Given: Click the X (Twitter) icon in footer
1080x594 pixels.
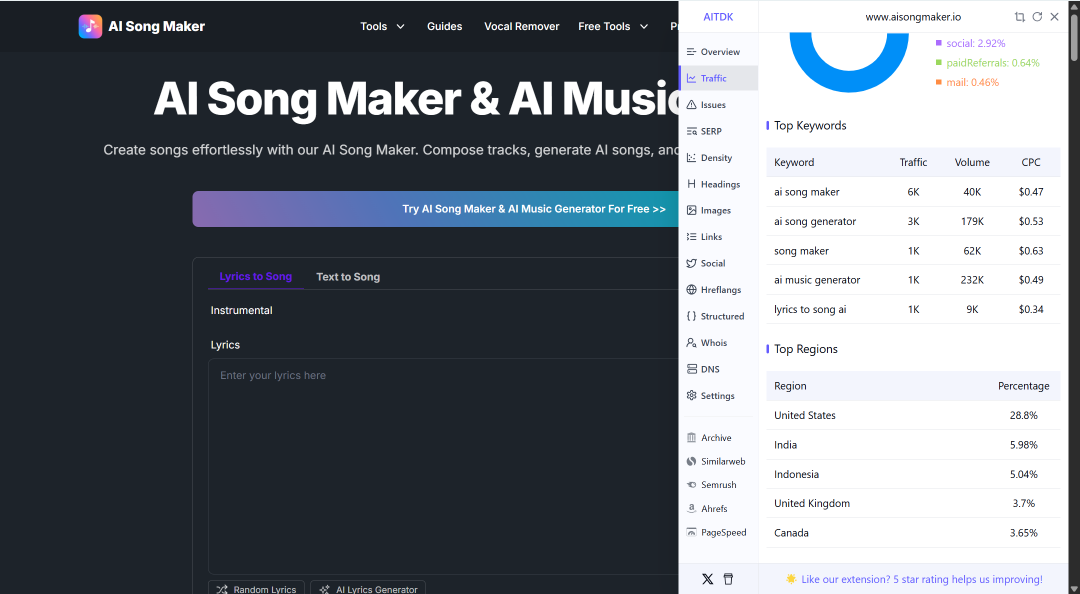Looking at the screenshot, I should click(707, 579).
